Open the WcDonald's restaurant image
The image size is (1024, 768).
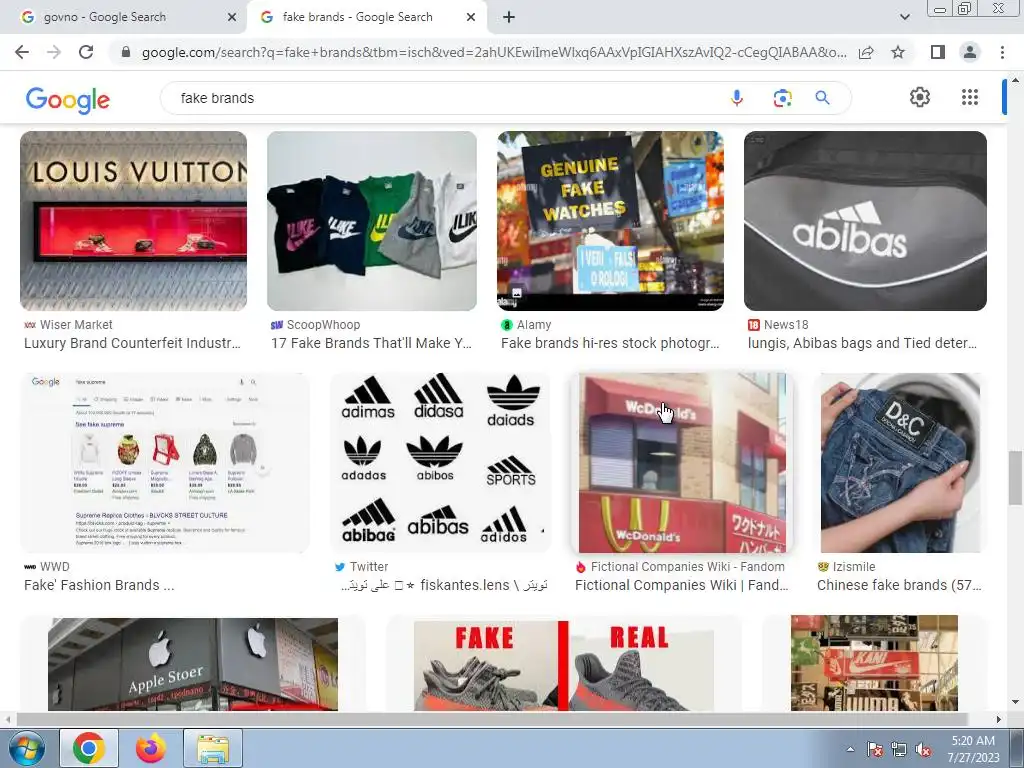(682, 463)
